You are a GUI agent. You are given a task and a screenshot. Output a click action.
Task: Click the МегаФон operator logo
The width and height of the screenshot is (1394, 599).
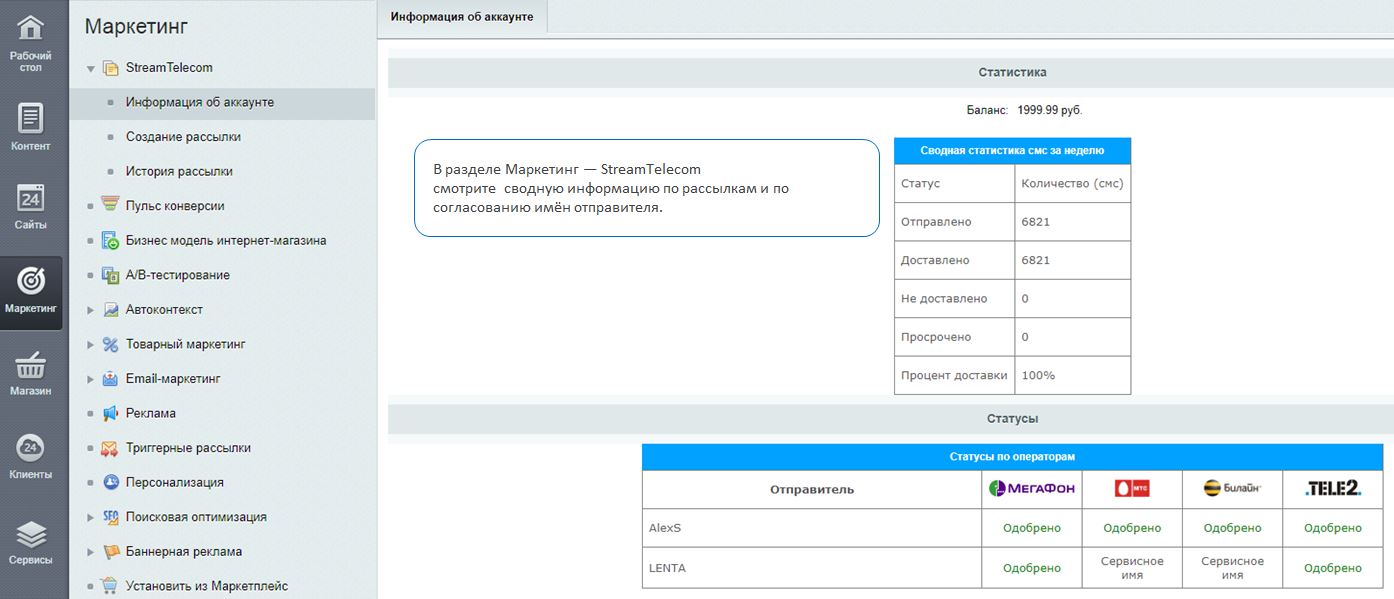click(1031, 489)
